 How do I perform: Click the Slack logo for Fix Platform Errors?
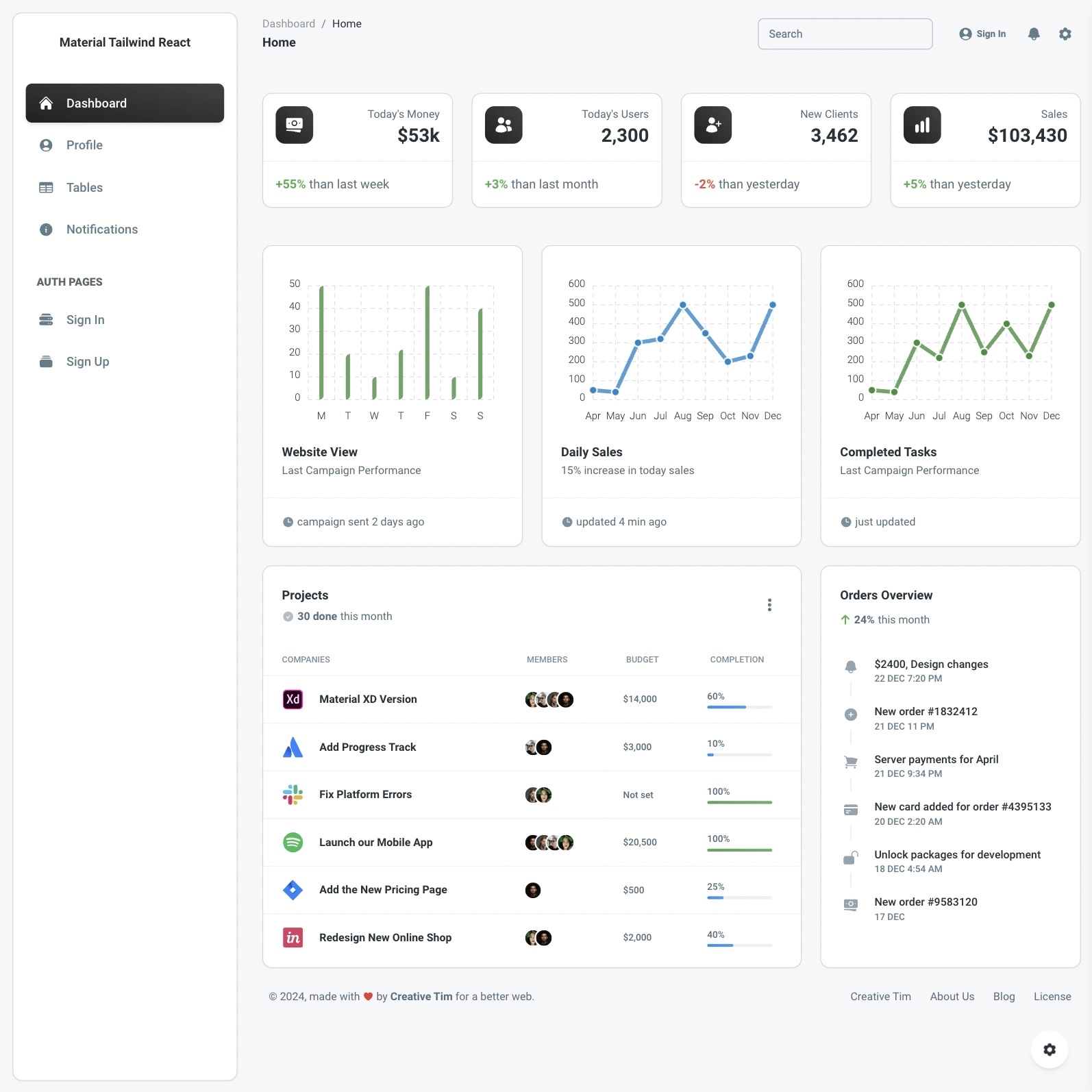(x=293, y=795)
